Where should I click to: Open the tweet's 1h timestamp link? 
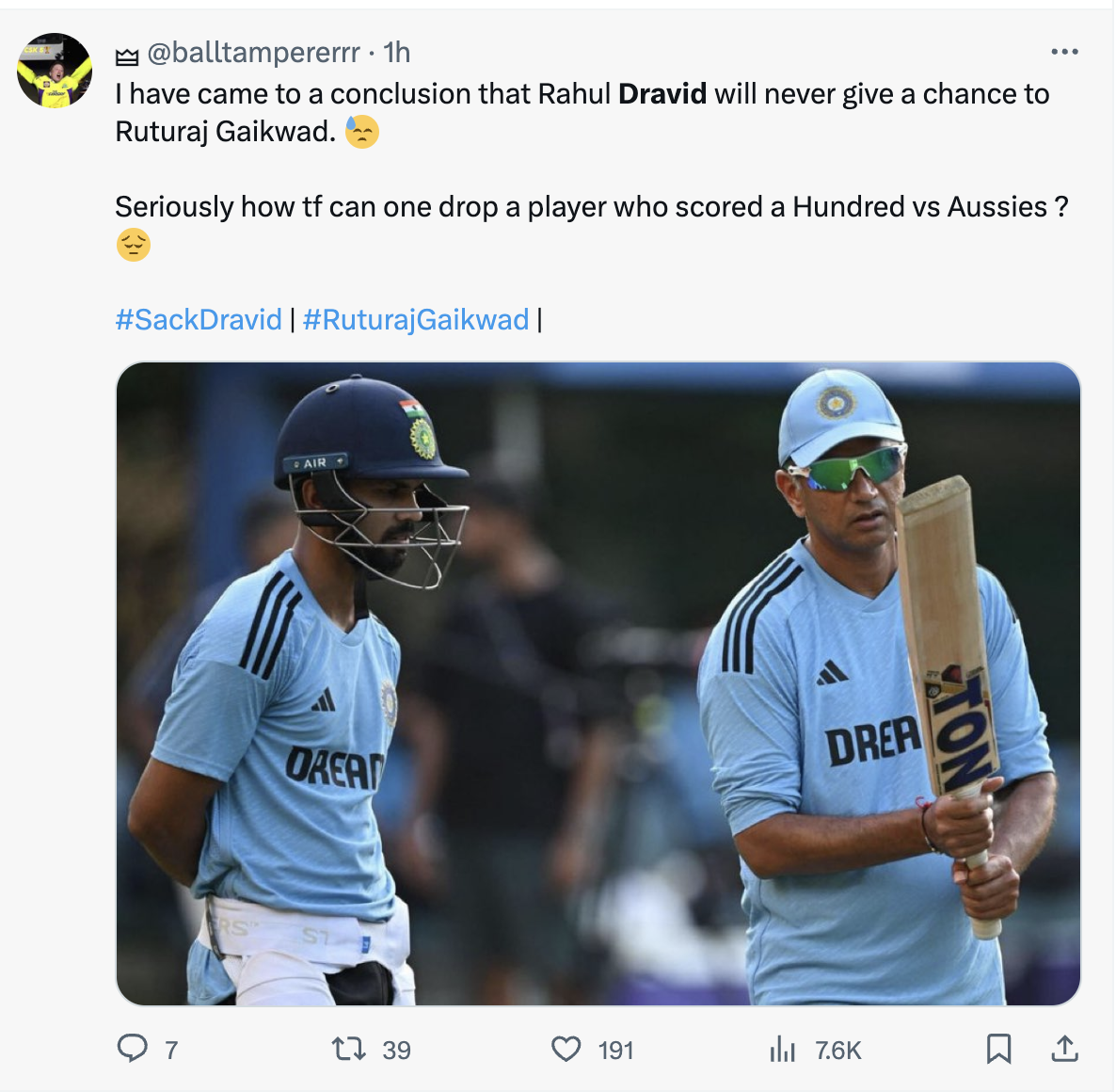[396, 53]
